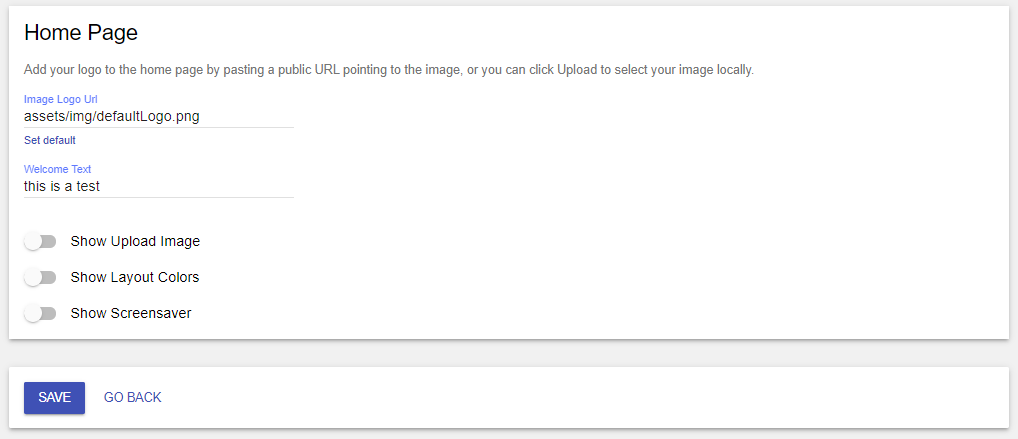
Task: Click the Set default link
Action: click(50, 140)
